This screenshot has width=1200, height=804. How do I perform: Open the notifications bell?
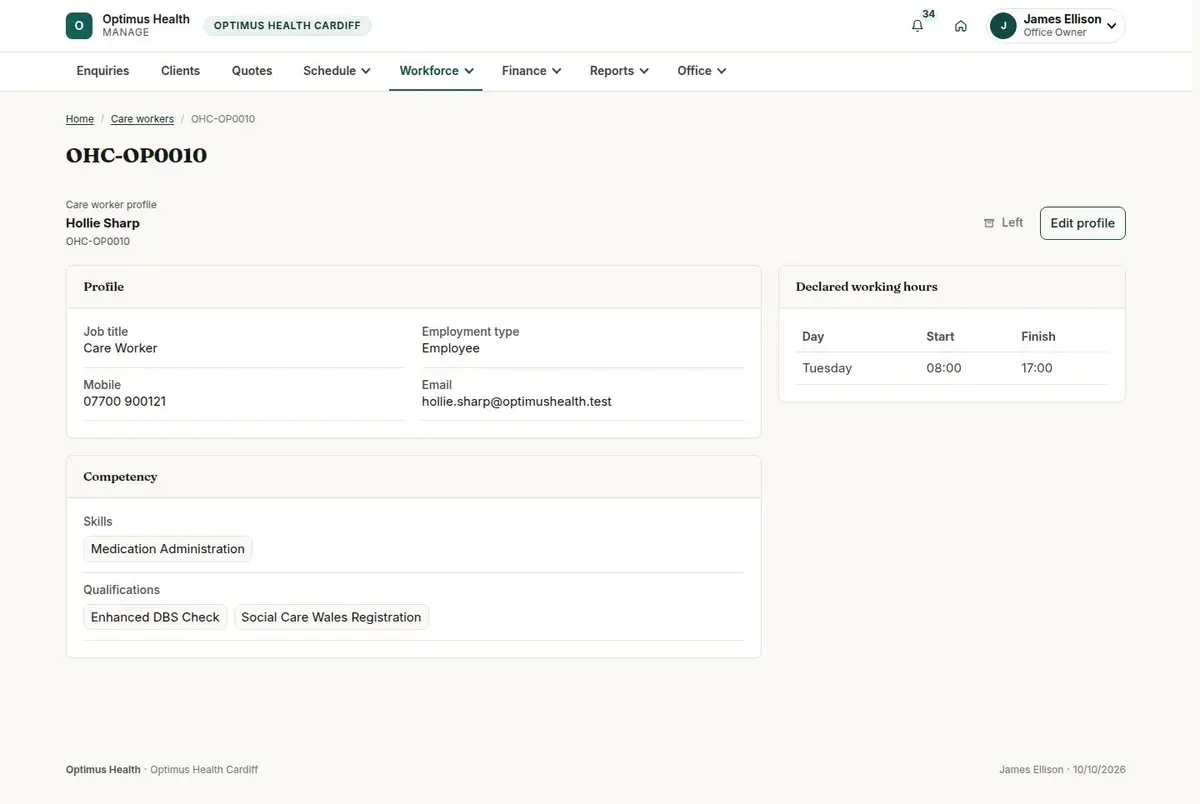coord(917,26)
